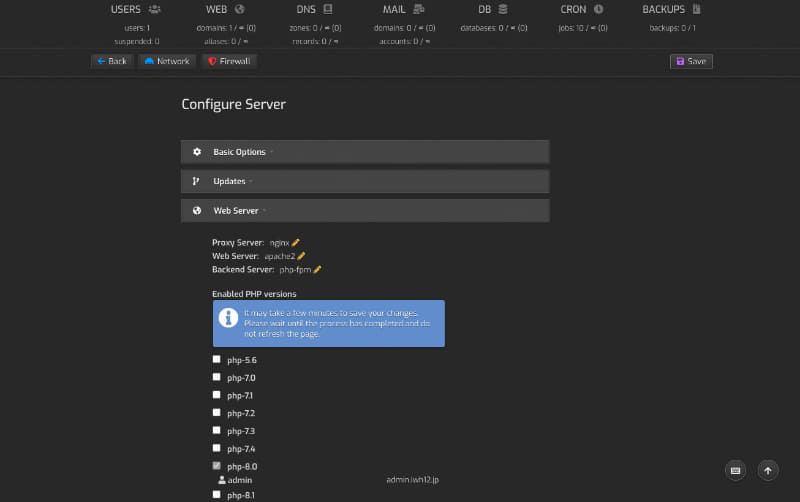
Task: Click the 'Enabled PHP versions' label
Action: coord(254,294)
